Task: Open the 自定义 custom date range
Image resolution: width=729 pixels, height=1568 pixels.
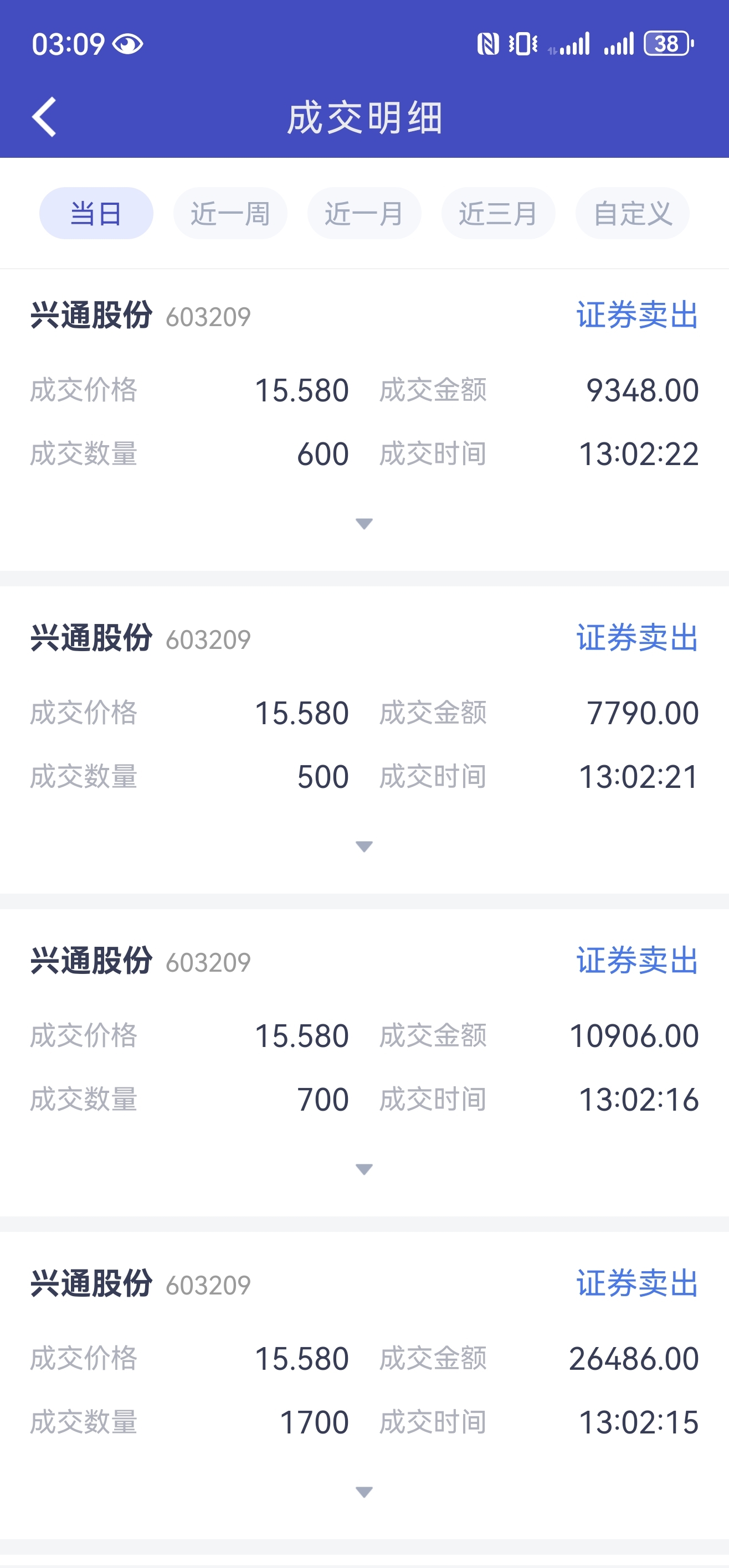Action: [x=632, y=214]
